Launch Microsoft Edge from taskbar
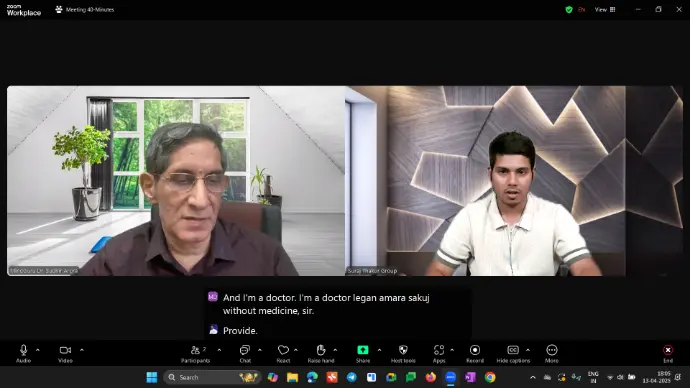690x388 pixels. point(312,377)
